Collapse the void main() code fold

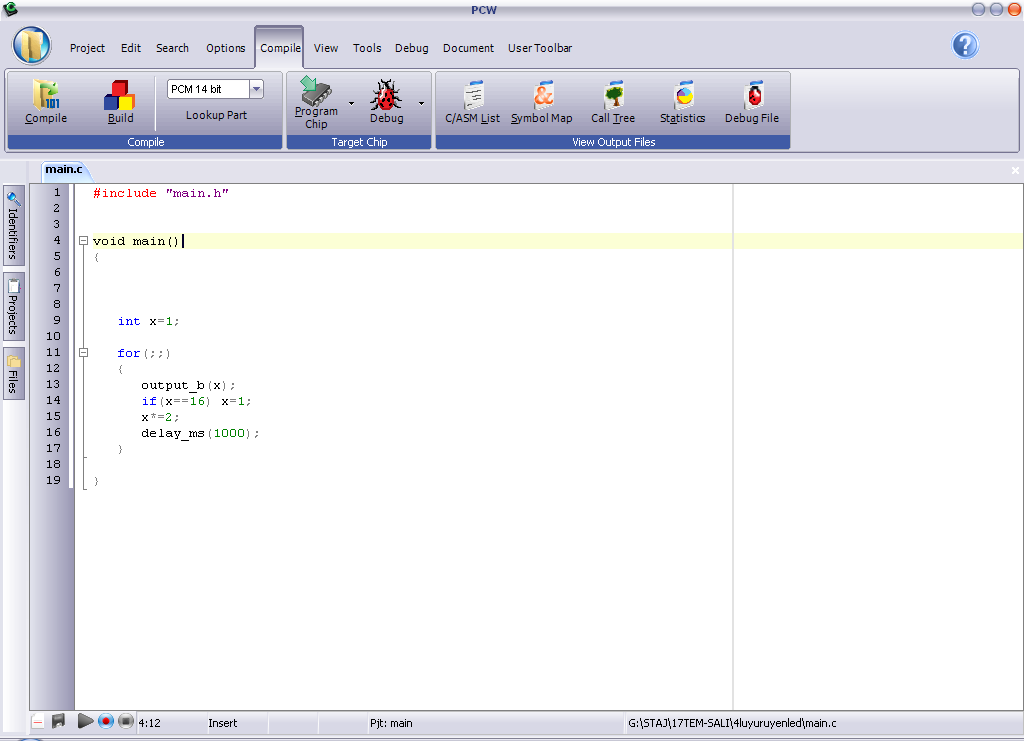pos(84,241)
